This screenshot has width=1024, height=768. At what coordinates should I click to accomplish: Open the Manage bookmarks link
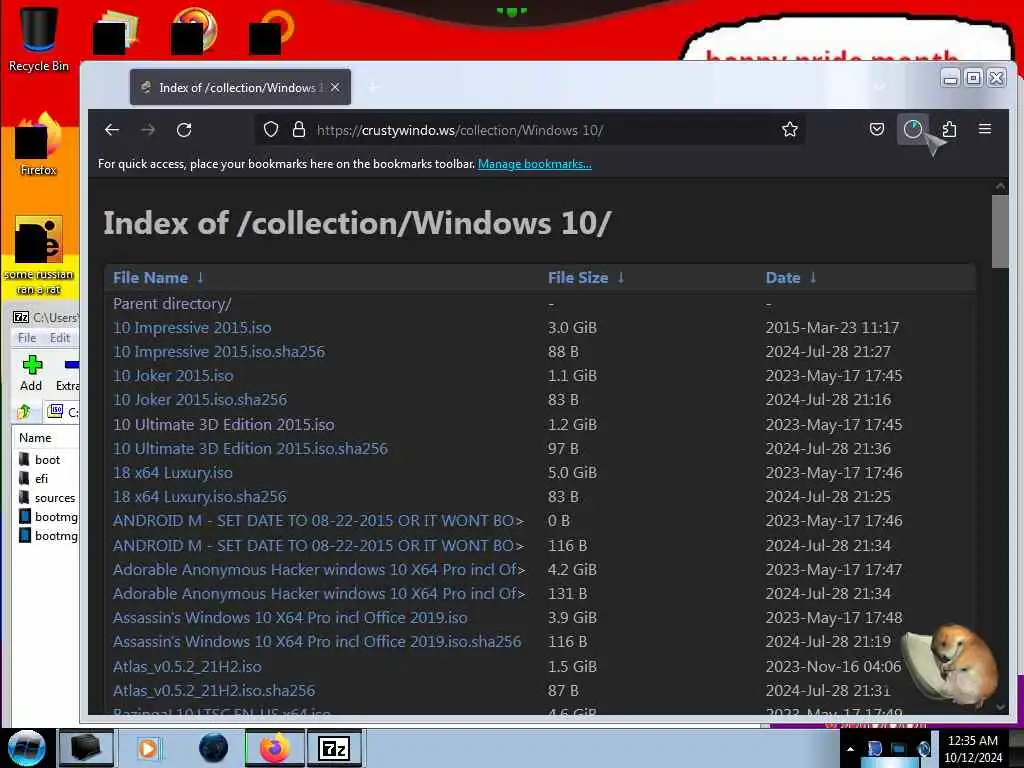pos(535,164)
